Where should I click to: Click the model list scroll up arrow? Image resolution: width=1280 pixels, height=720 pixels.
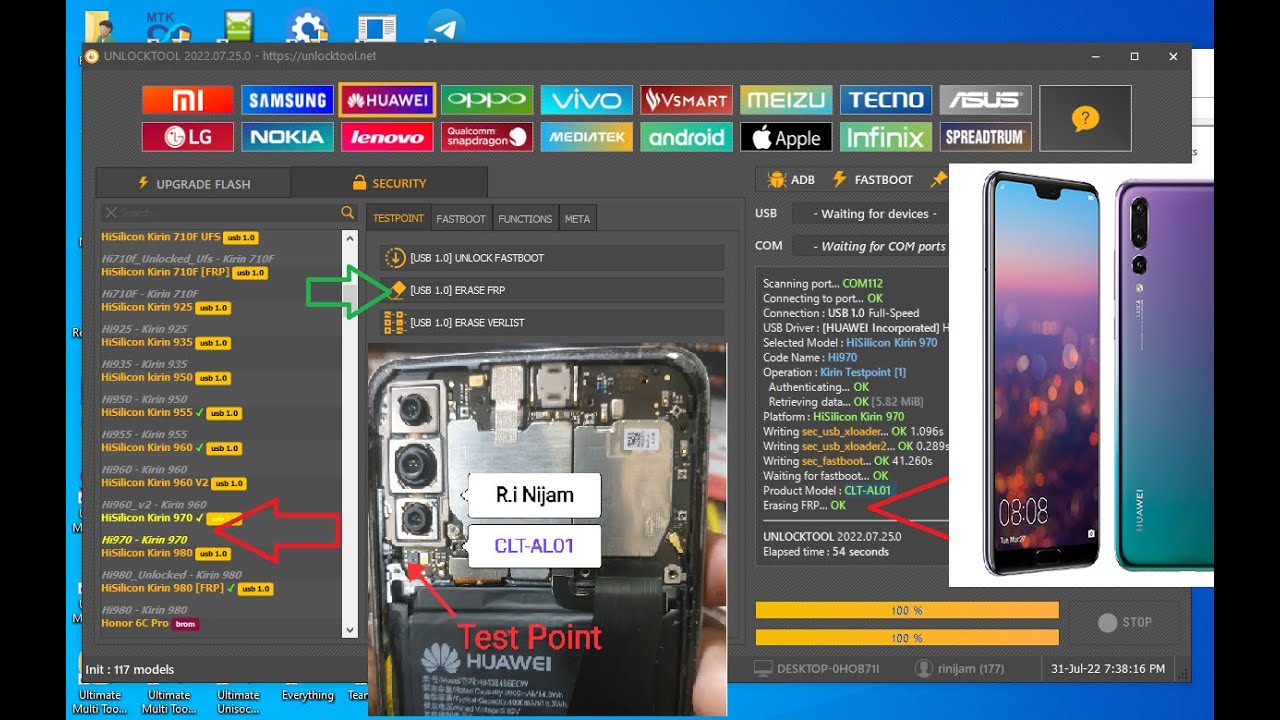click(x=349, y=239)
